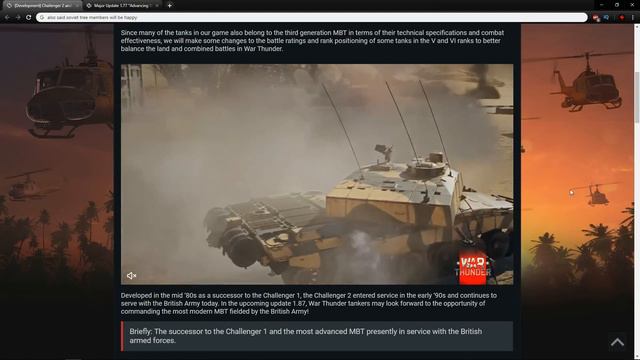Go forward with the browser forward arrow
This screenshot has width=640, height=360.
tap(18, 18)
